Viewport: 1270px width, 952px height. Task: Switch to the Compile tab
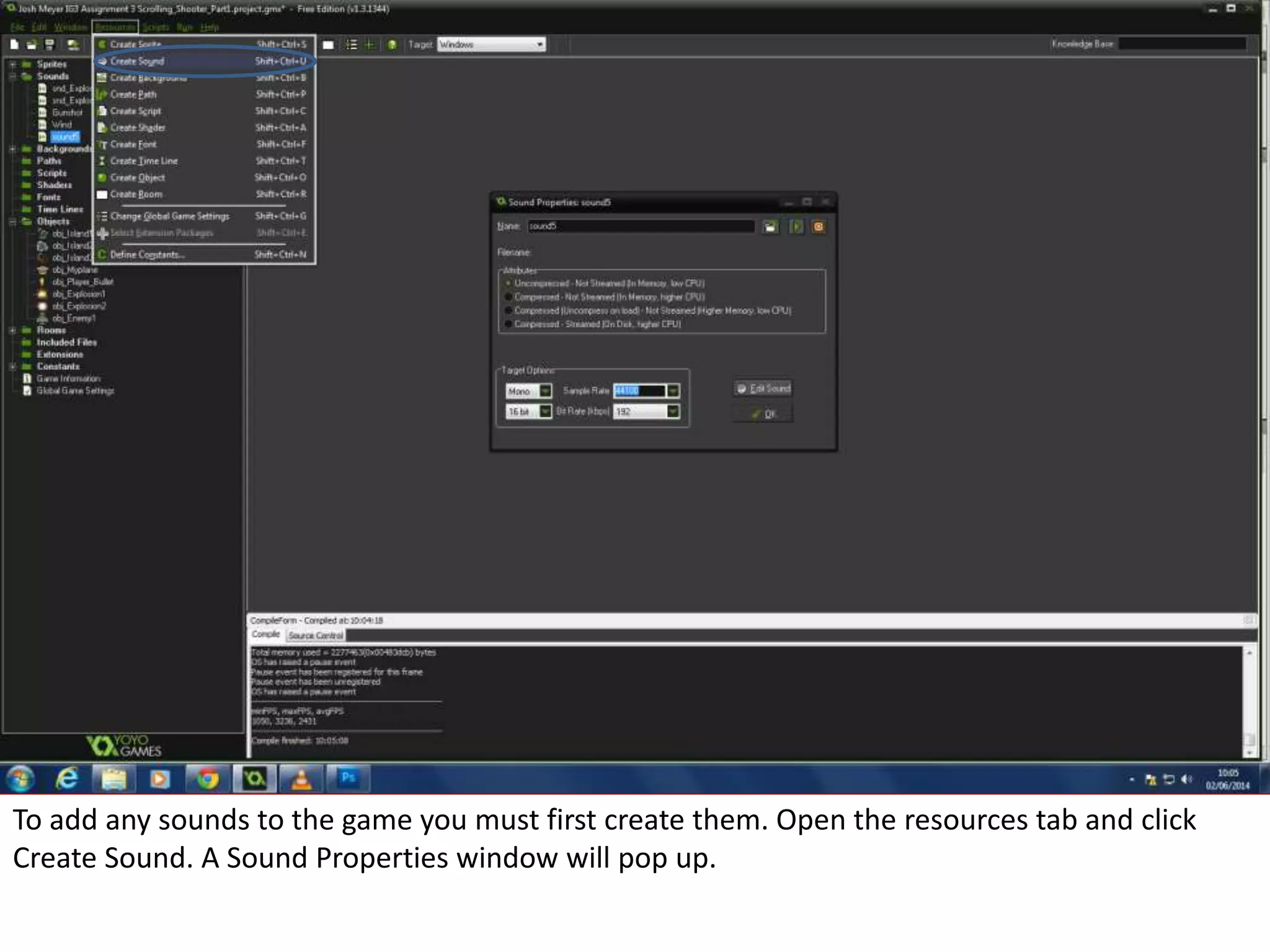click(x=266, y=635)
